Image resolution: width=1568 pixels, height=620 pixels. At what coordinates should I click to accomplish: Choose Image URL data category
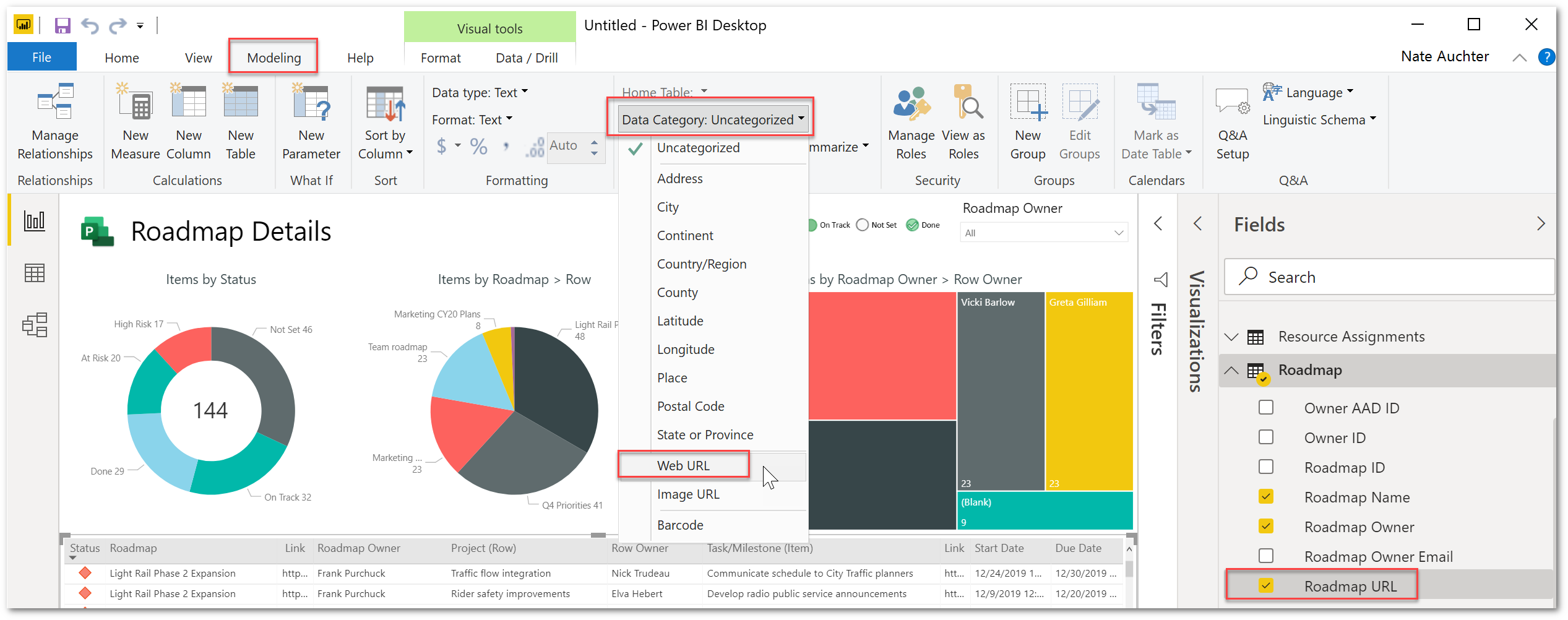tap(688, 494)
